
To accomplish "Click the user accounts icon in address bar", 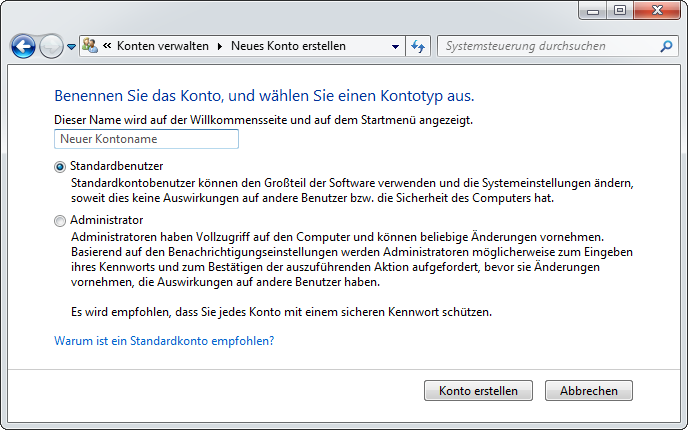I will tap(90, 46).
